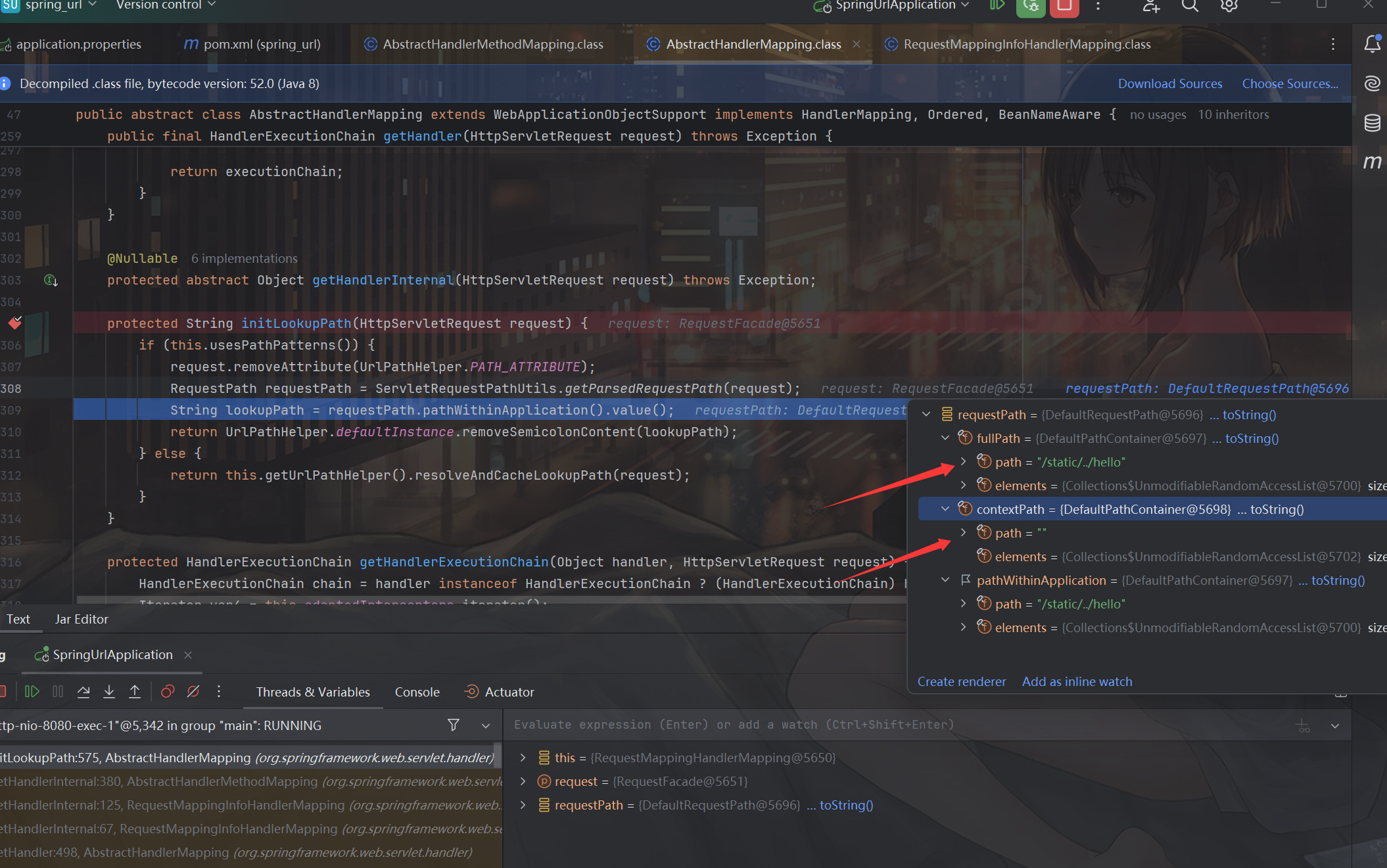Click the Add as inline watch link
The height and width of the screenshot is (868, 1387).
(x=1077, y=681)
